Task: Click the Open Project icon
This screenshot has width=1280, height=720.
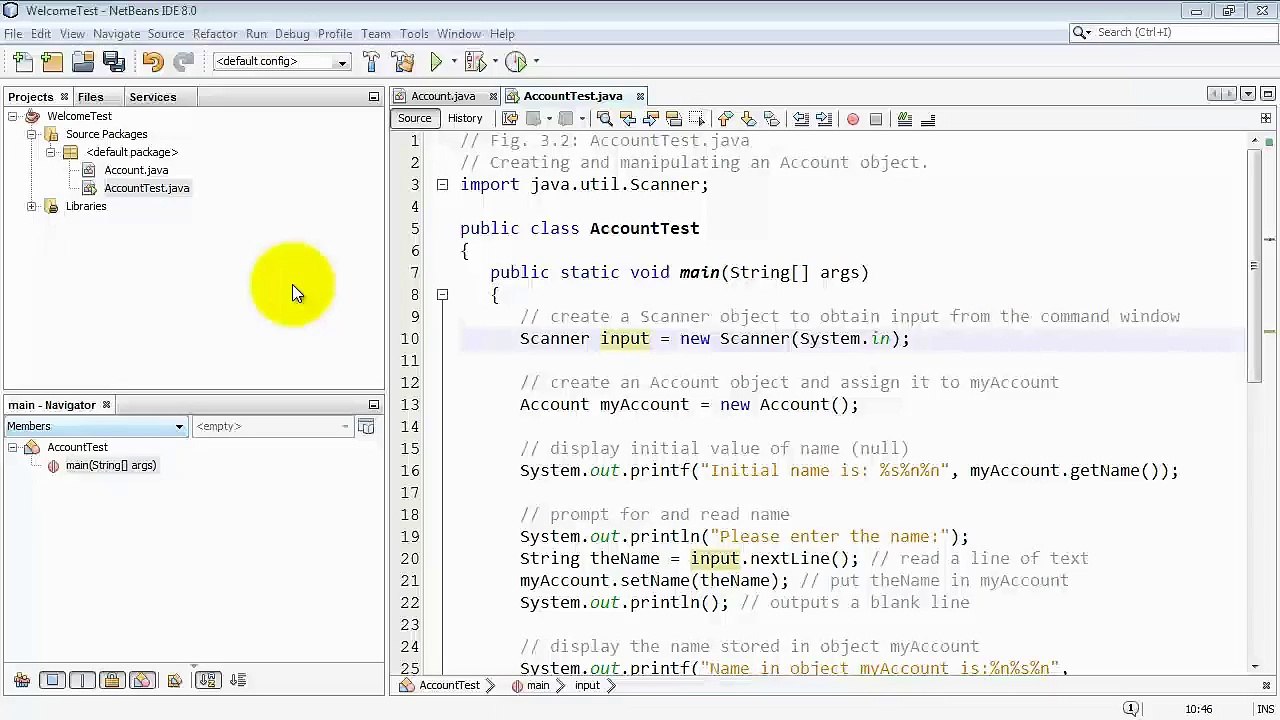Action: coord(83,62)
